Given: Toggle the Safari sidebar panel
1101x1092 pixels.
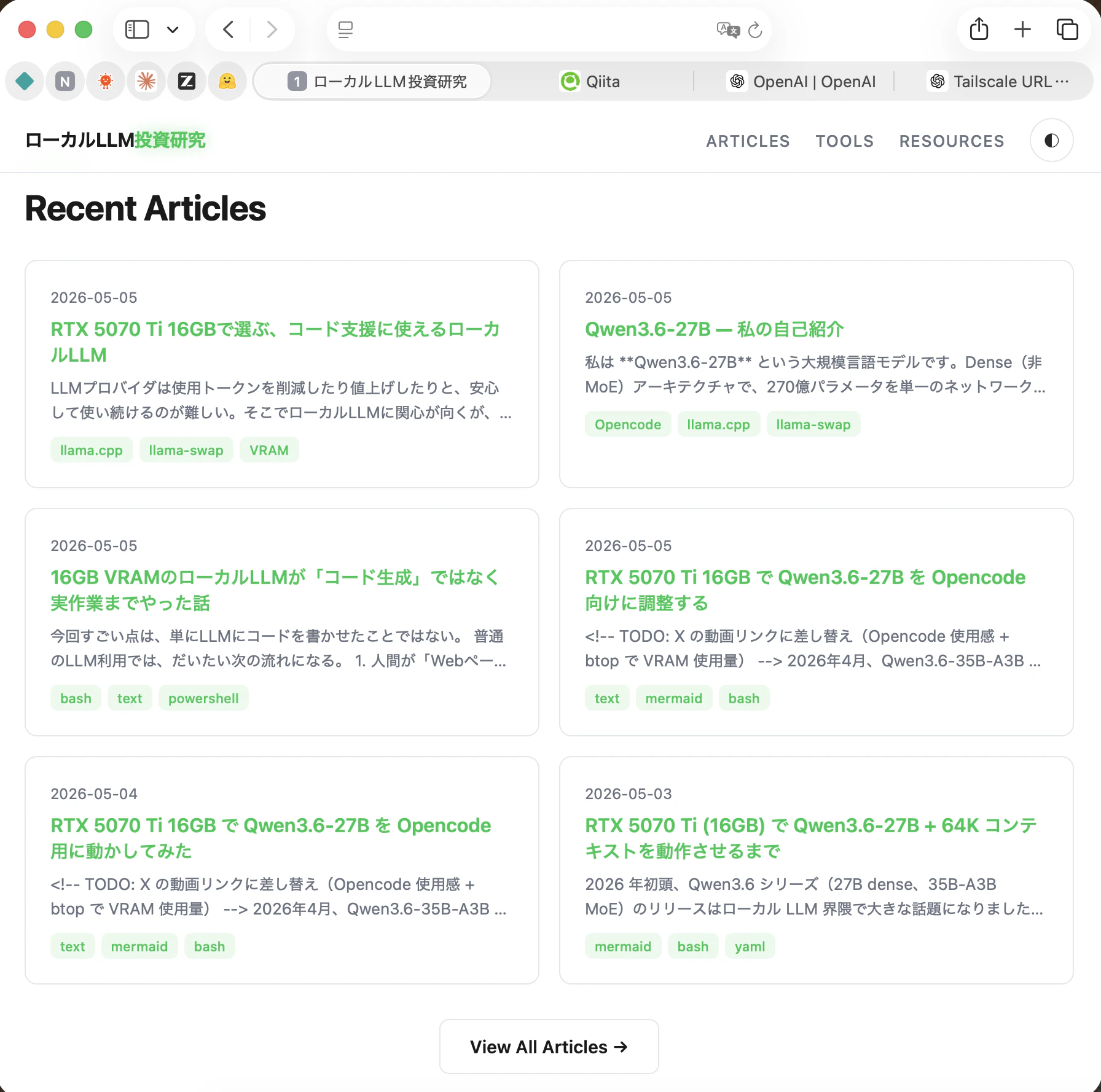Looking at the screenshot, I should point(137,29).
